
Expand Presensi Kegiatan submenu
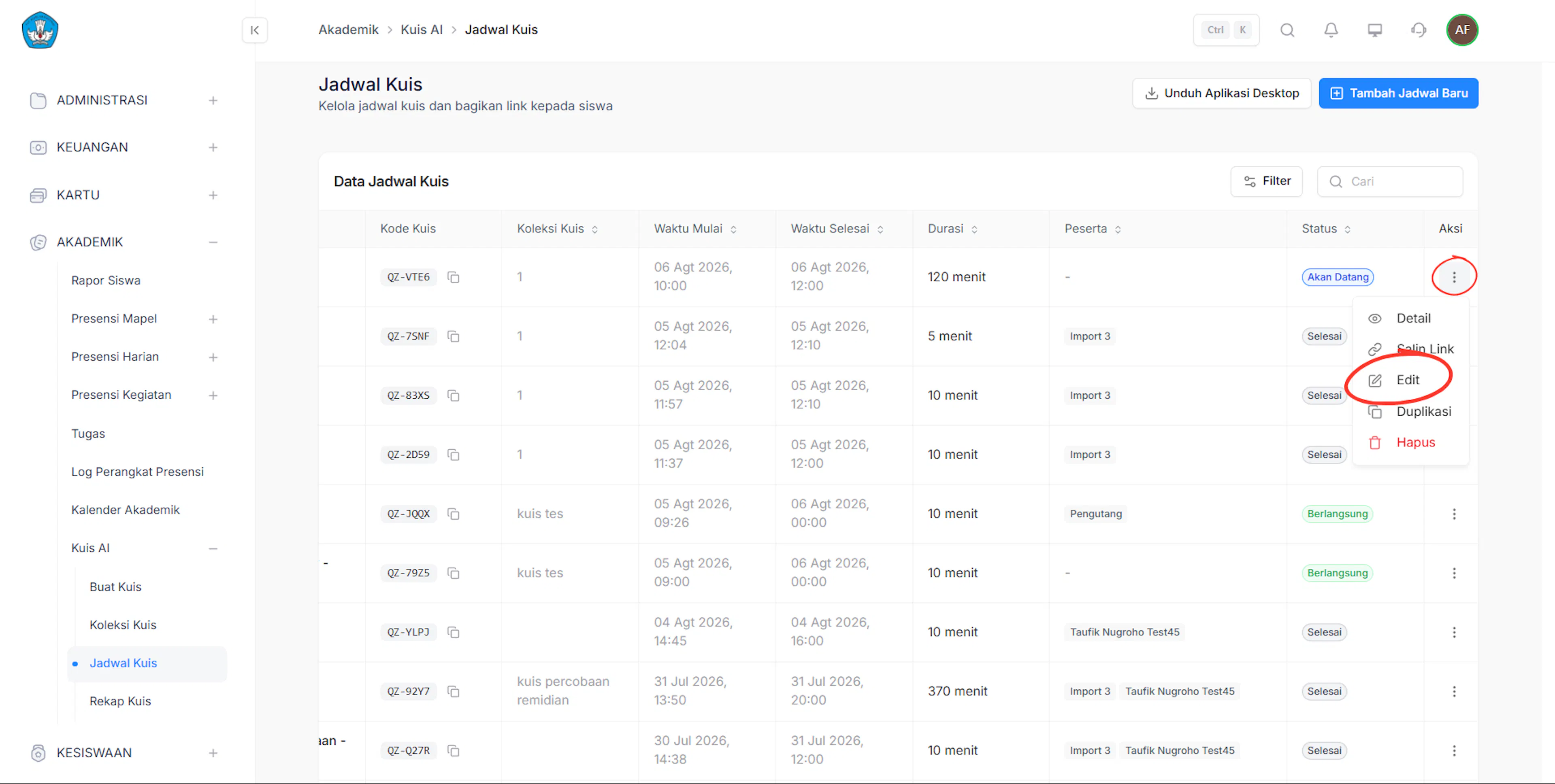213,395
